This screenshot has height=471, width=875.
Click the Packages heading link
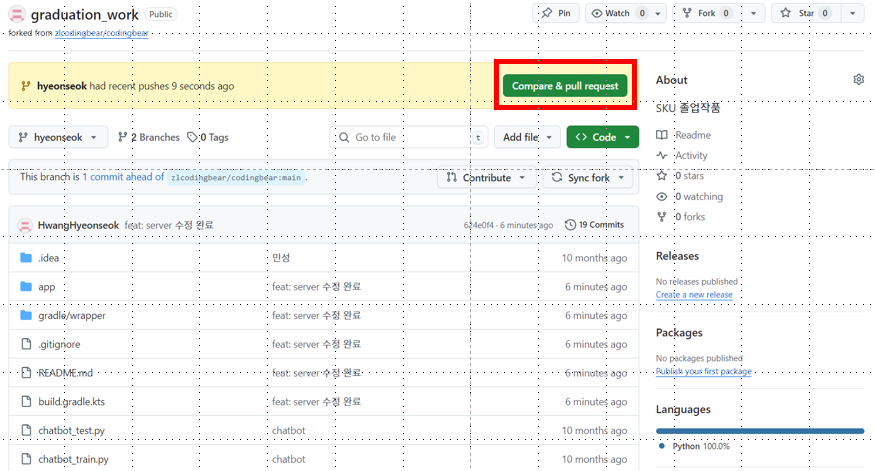679,333
